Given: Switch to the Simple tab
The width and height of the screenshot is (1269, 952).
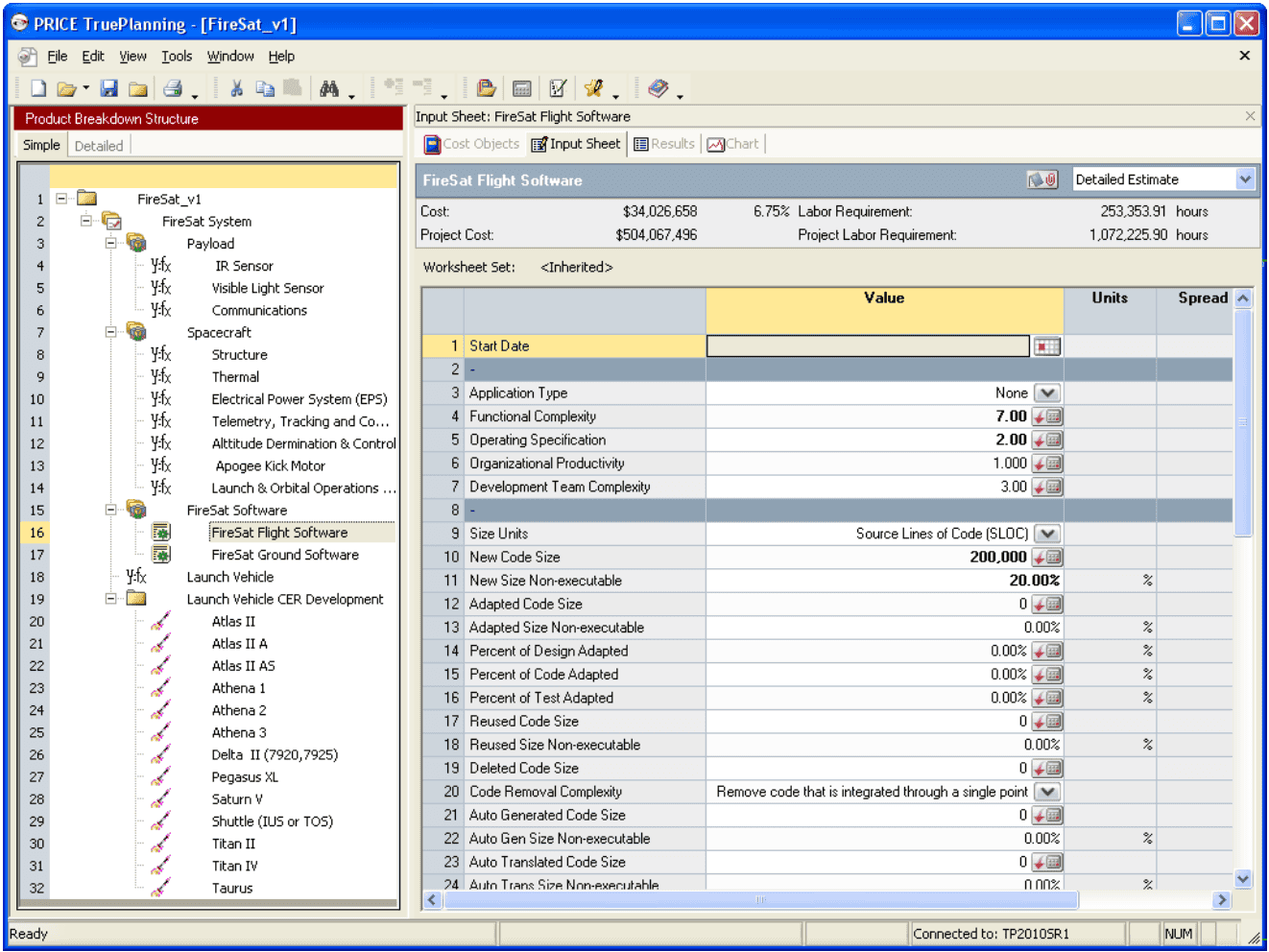Looking at the screenshot, I should [x=41, y=145].
